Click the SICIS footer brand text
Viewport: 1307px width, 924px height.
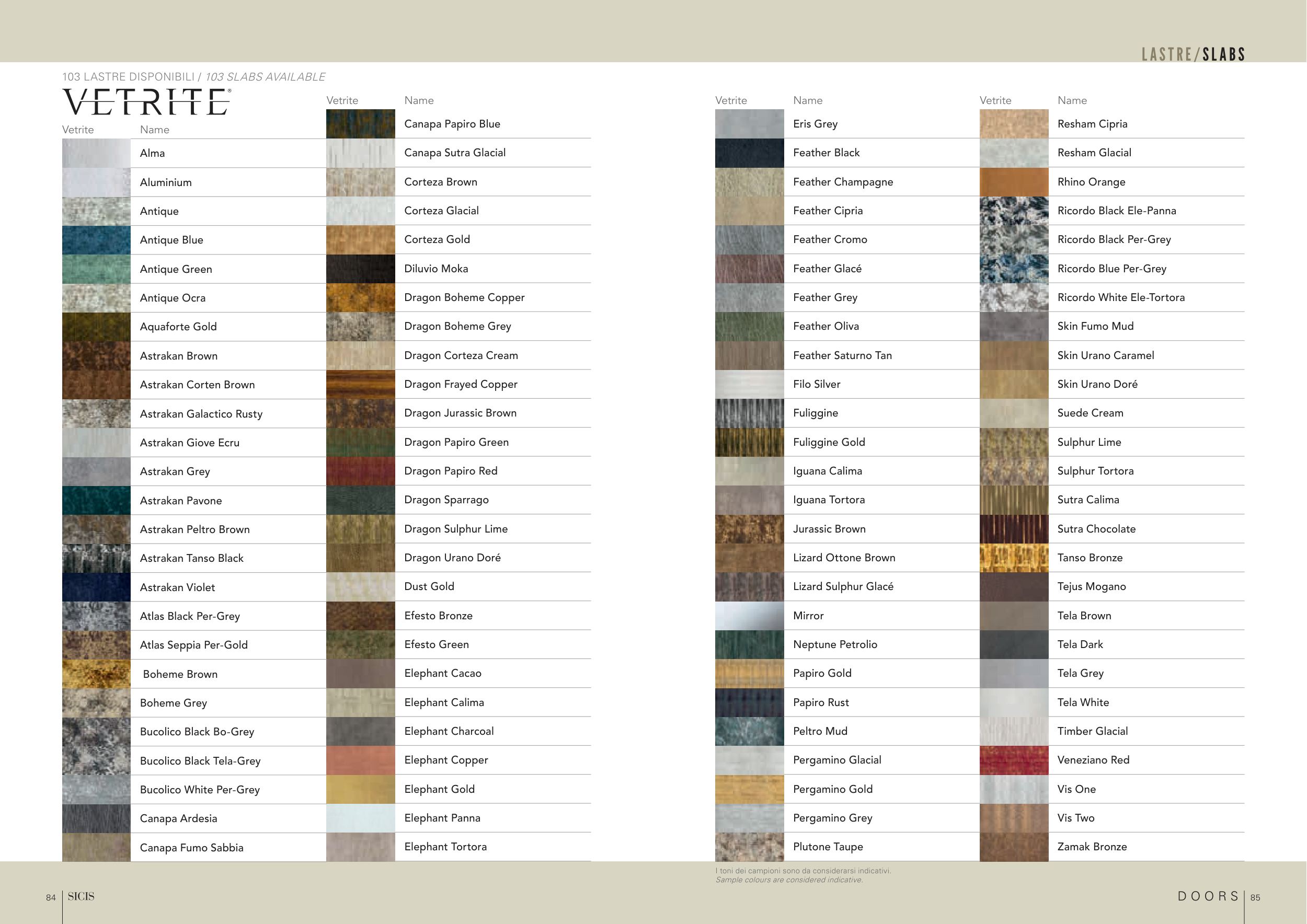click(81, 897)
